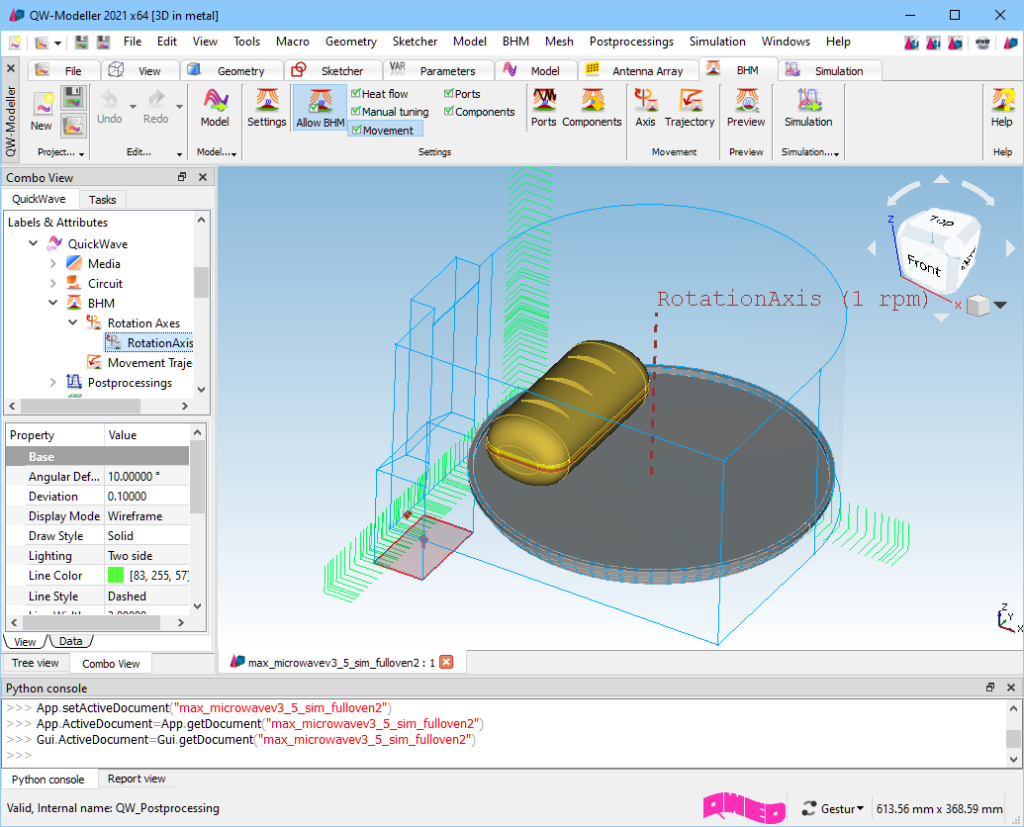Float the Combo View panel
1024x827 pixels.
pos(182,177)
